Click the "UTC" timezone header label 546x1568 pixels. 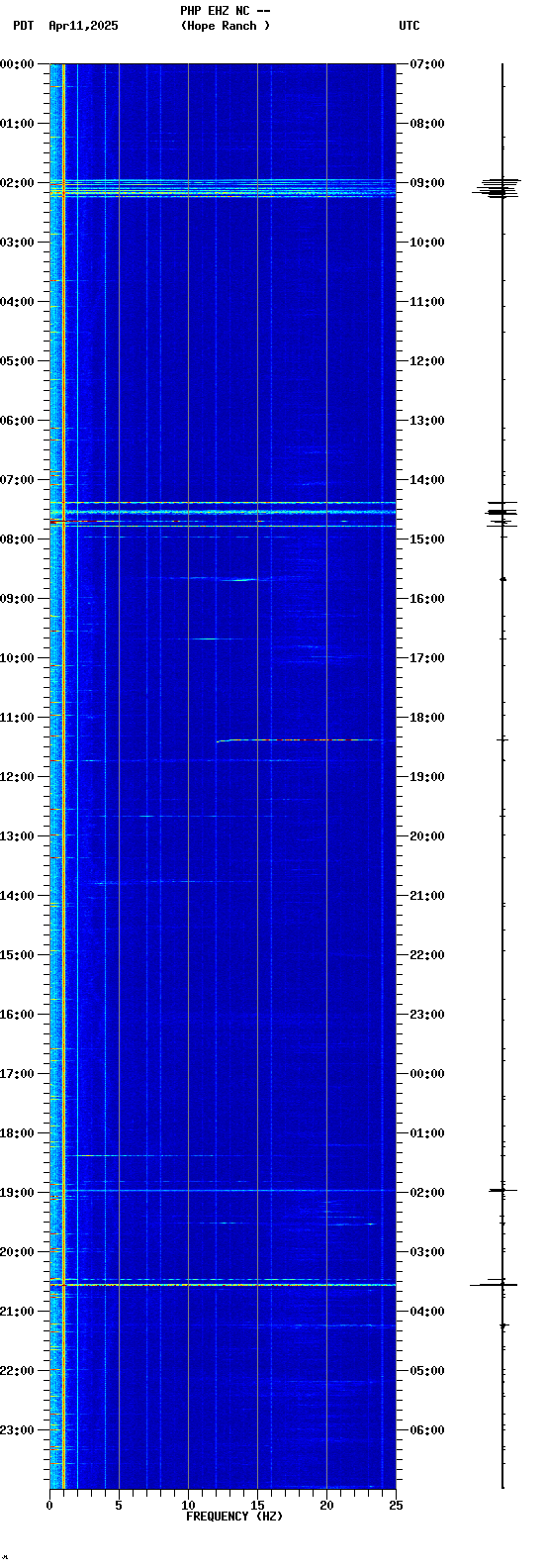point(409,26)
